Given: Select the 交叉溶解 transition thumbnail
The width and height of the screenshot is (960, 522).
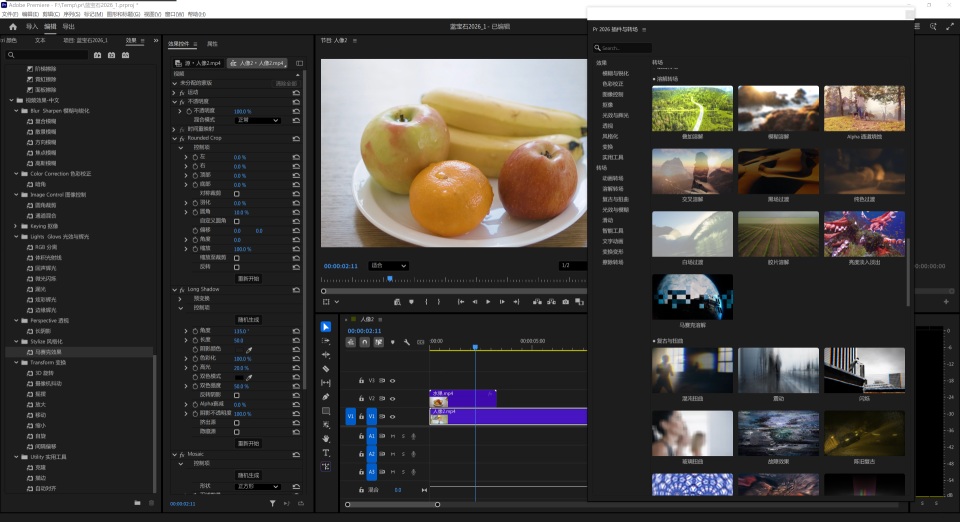Looking at the screenshot, I should [692, 171].
